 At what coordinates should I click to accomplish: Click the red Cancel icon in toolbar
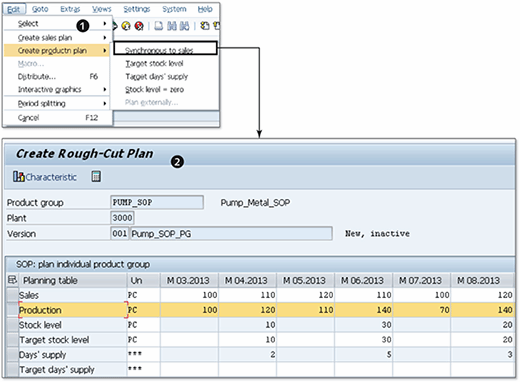tap(139, 26)
